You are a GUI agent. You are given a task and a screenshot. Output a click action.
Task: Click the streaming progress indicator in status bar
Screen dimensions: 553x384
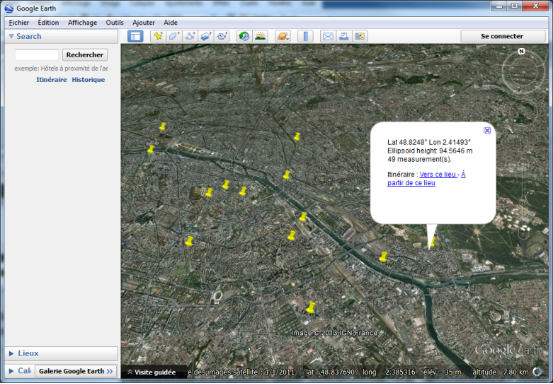[537, 372]
